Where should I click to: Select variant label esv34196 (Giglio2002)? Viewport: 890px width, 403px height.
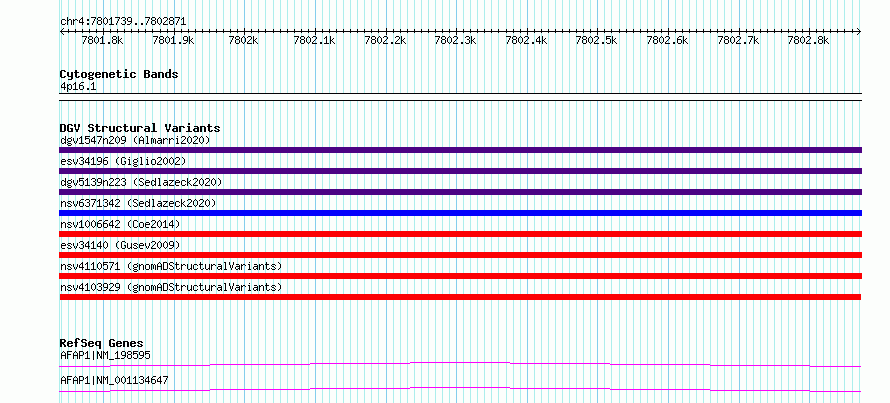click(x=123, y=161)
